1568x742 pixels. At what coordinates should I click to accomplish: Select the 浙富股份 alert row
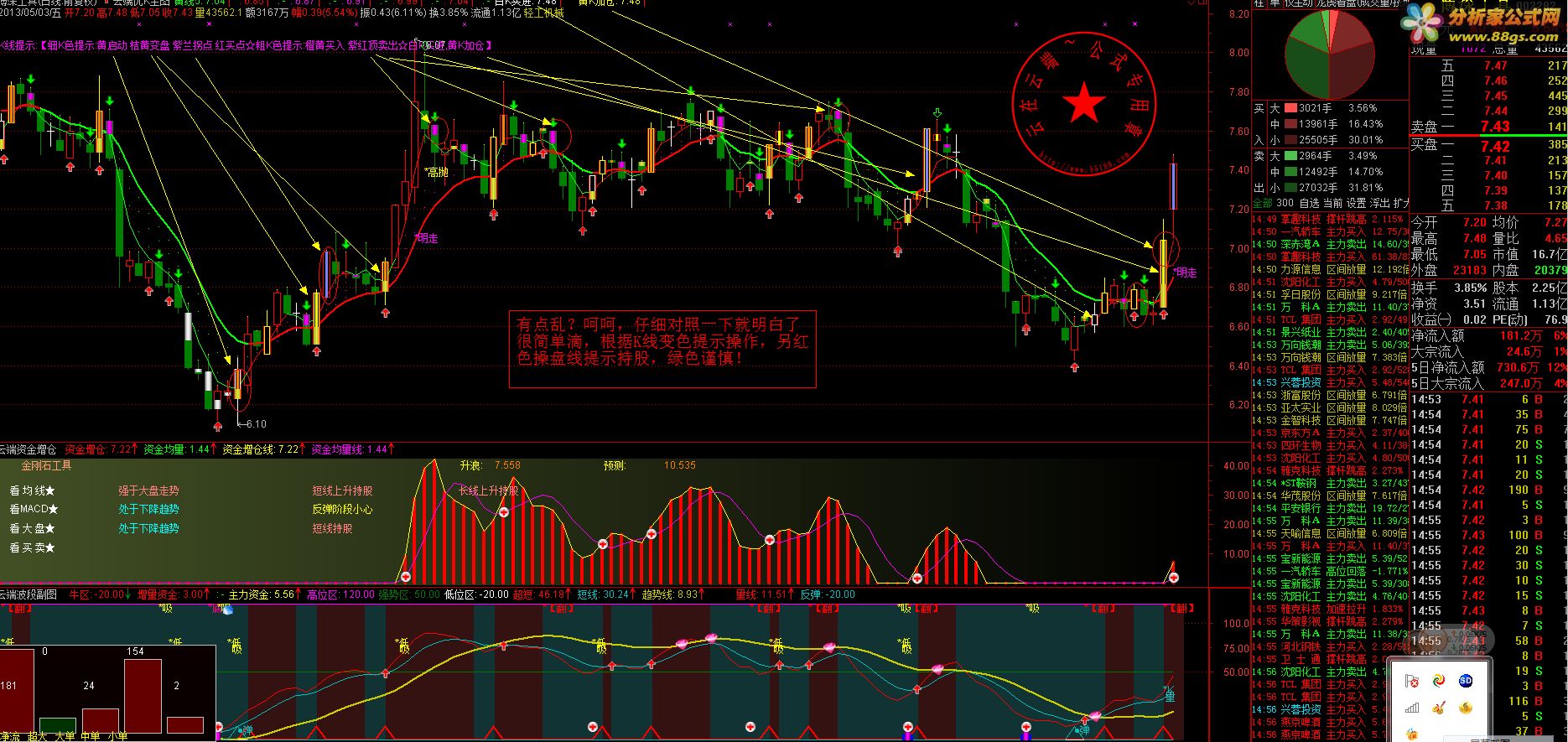coord(1331,395)
